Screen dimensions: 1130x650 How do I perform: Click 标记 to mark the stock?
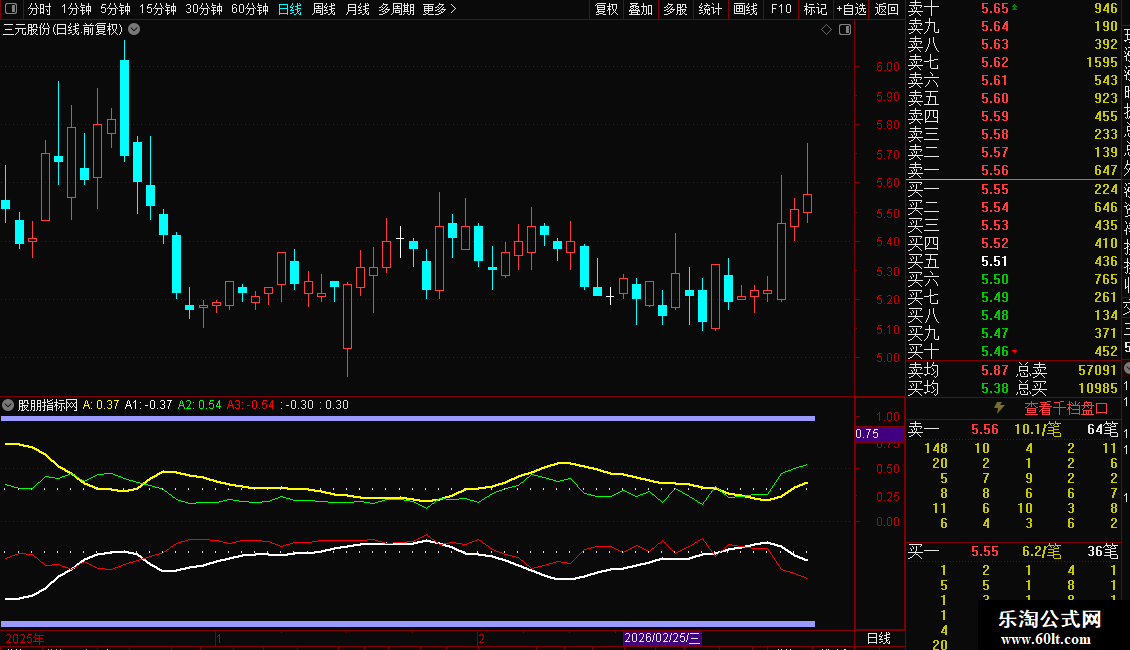coord(815,9)
